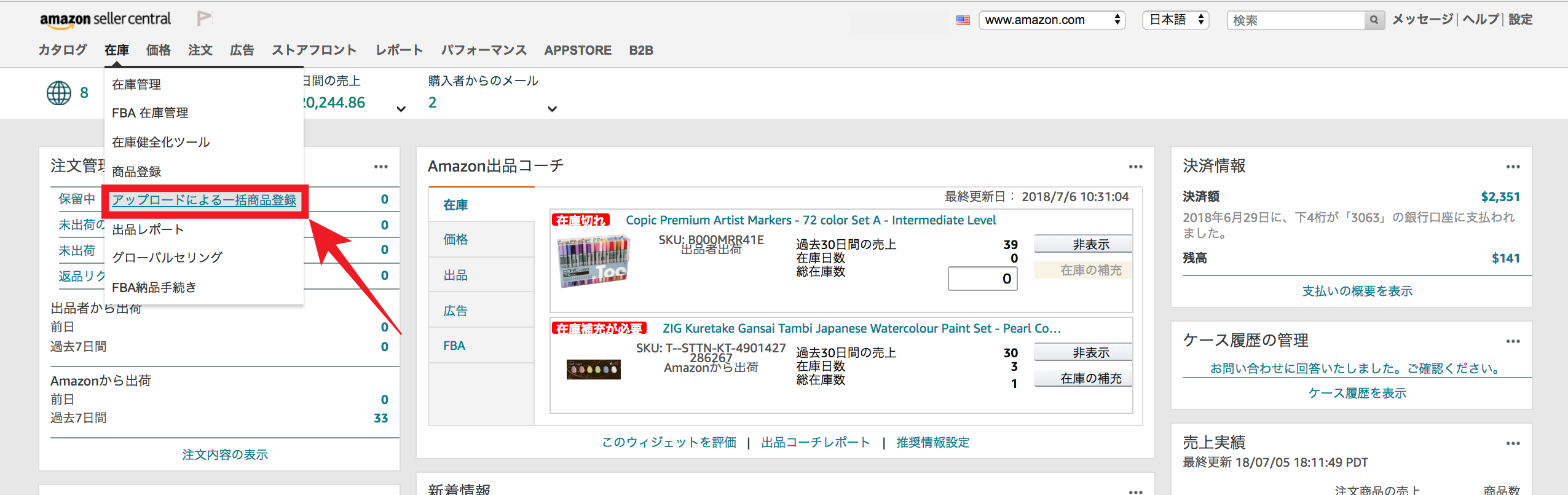Open the ストアフロント menu
Image resolution: width=1568 pixels, height=495 pixels.
(x=314, y=50)
